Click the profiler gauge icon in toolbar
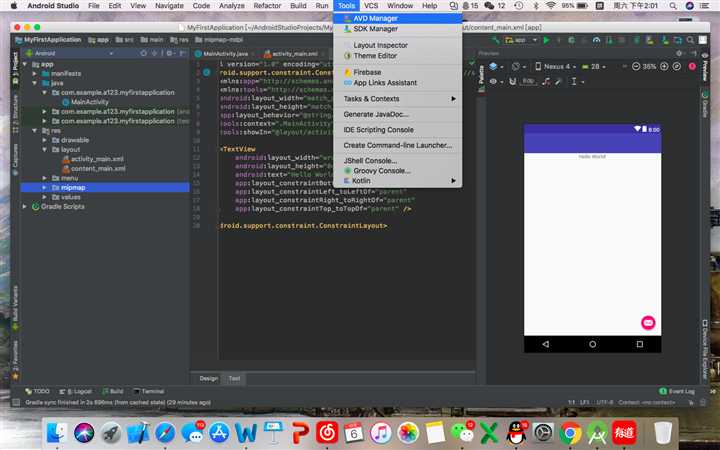The height and width of the screenshot is (450, 720). click(x=596, y=40)
